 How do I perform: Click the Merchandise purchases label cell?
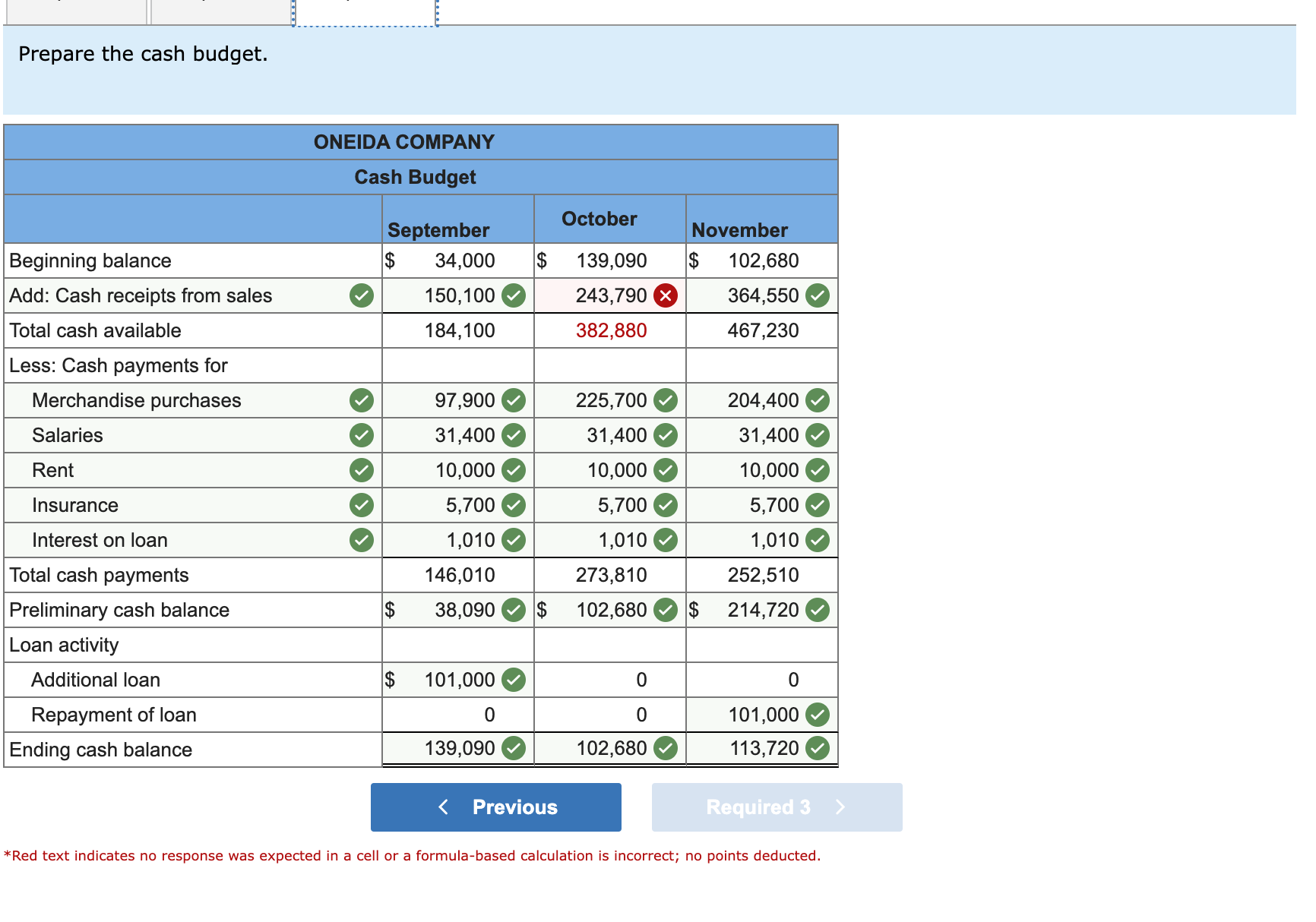coord(193,400)
